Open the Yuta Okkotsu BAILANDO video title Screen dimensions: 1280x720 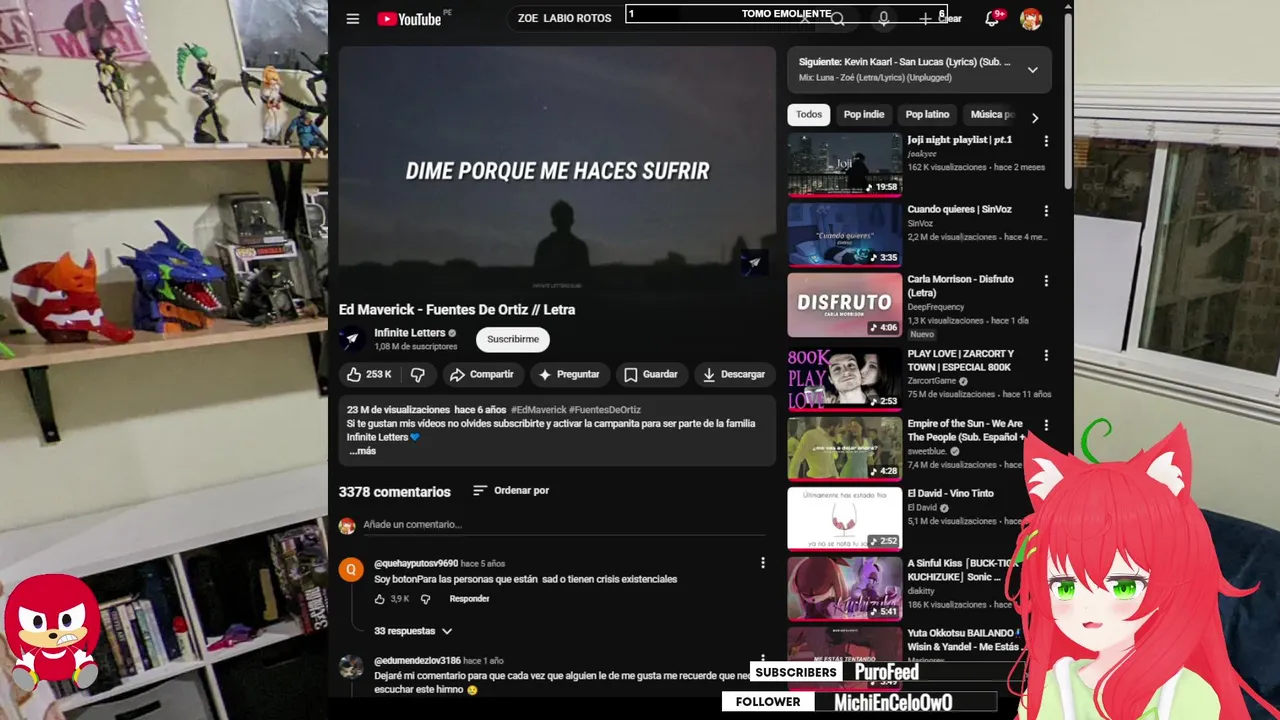pyautogui.click(x=963, y=640)
